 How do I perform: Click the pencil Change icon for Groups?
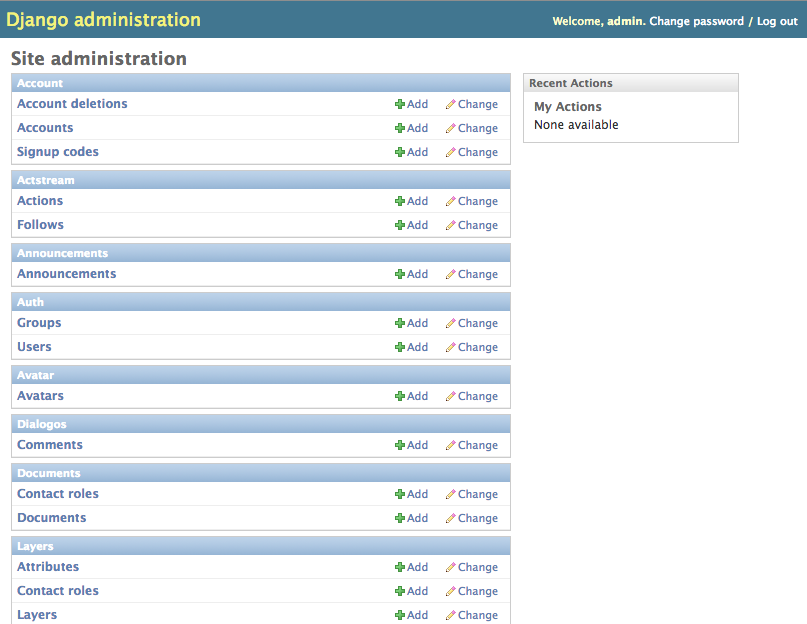(450, 323)
